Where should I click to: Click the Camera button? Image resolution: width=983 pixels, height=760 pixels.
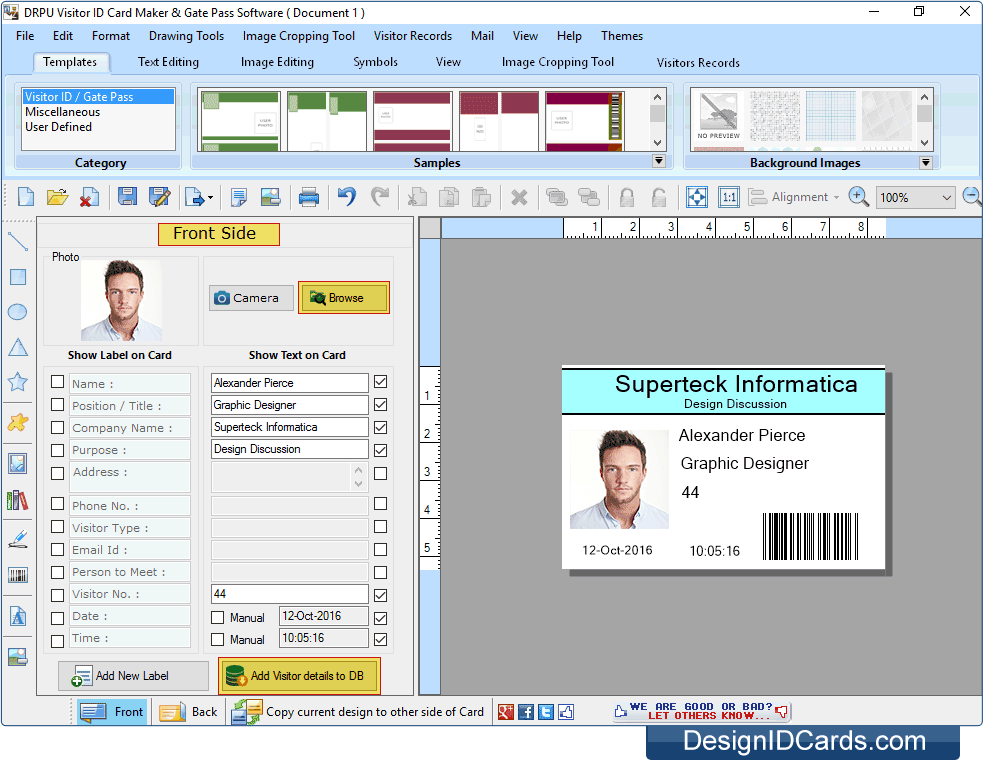(x=251, y=298)
